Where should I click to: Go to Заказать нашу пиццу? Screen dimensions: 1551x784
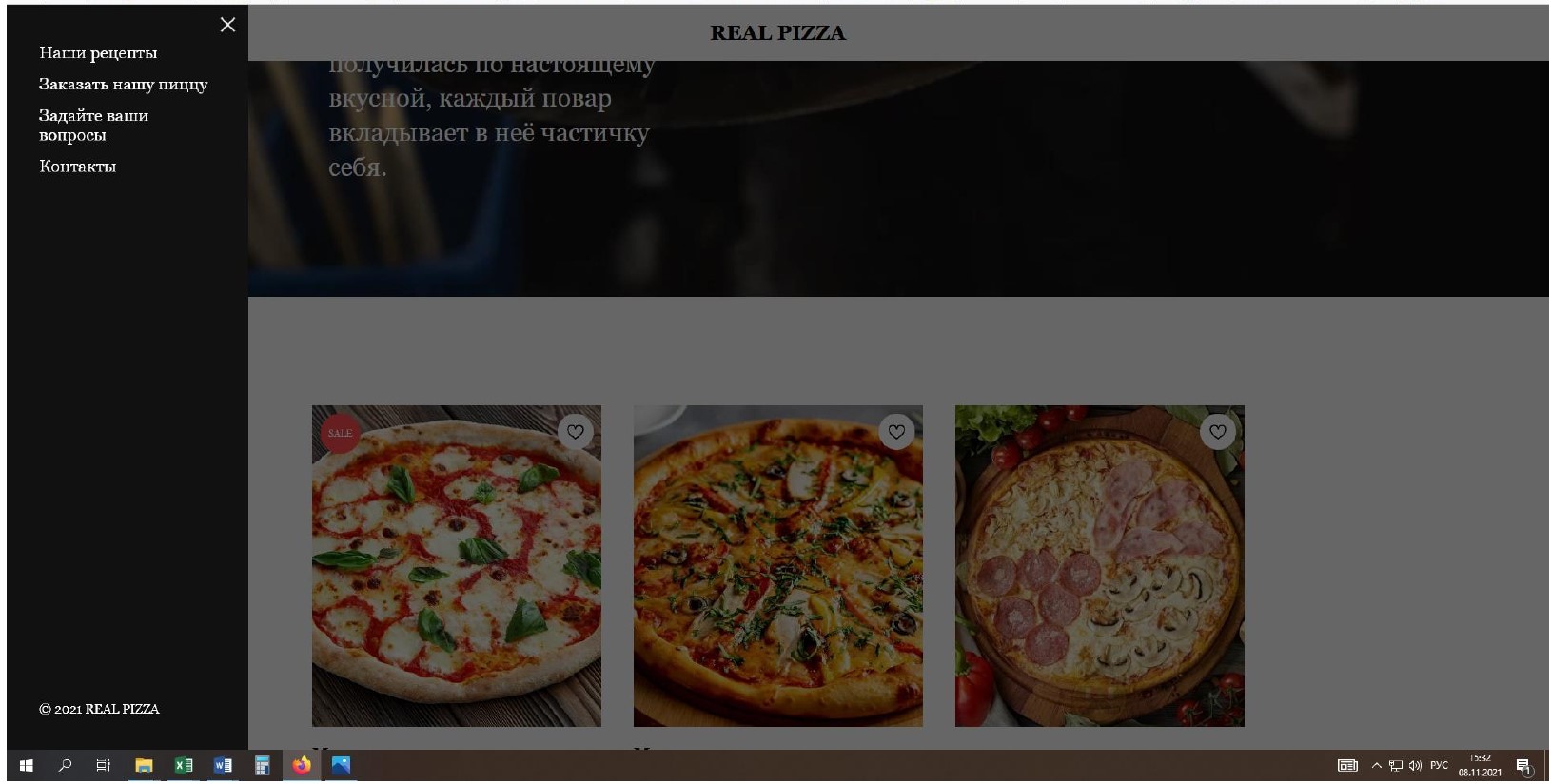[123, 85]
